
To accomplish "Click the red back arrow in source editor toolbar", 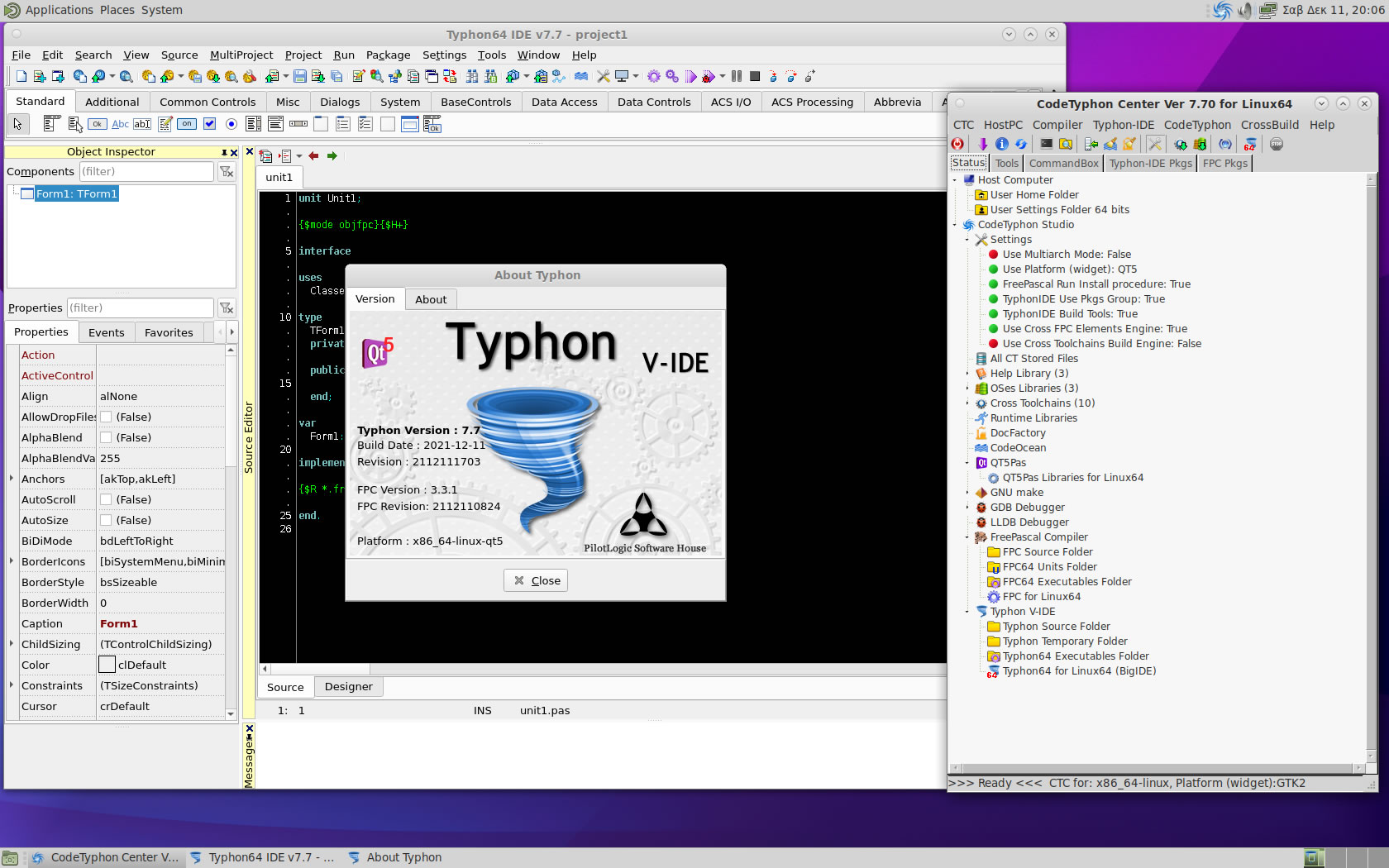I will click(x=313, y=155).
